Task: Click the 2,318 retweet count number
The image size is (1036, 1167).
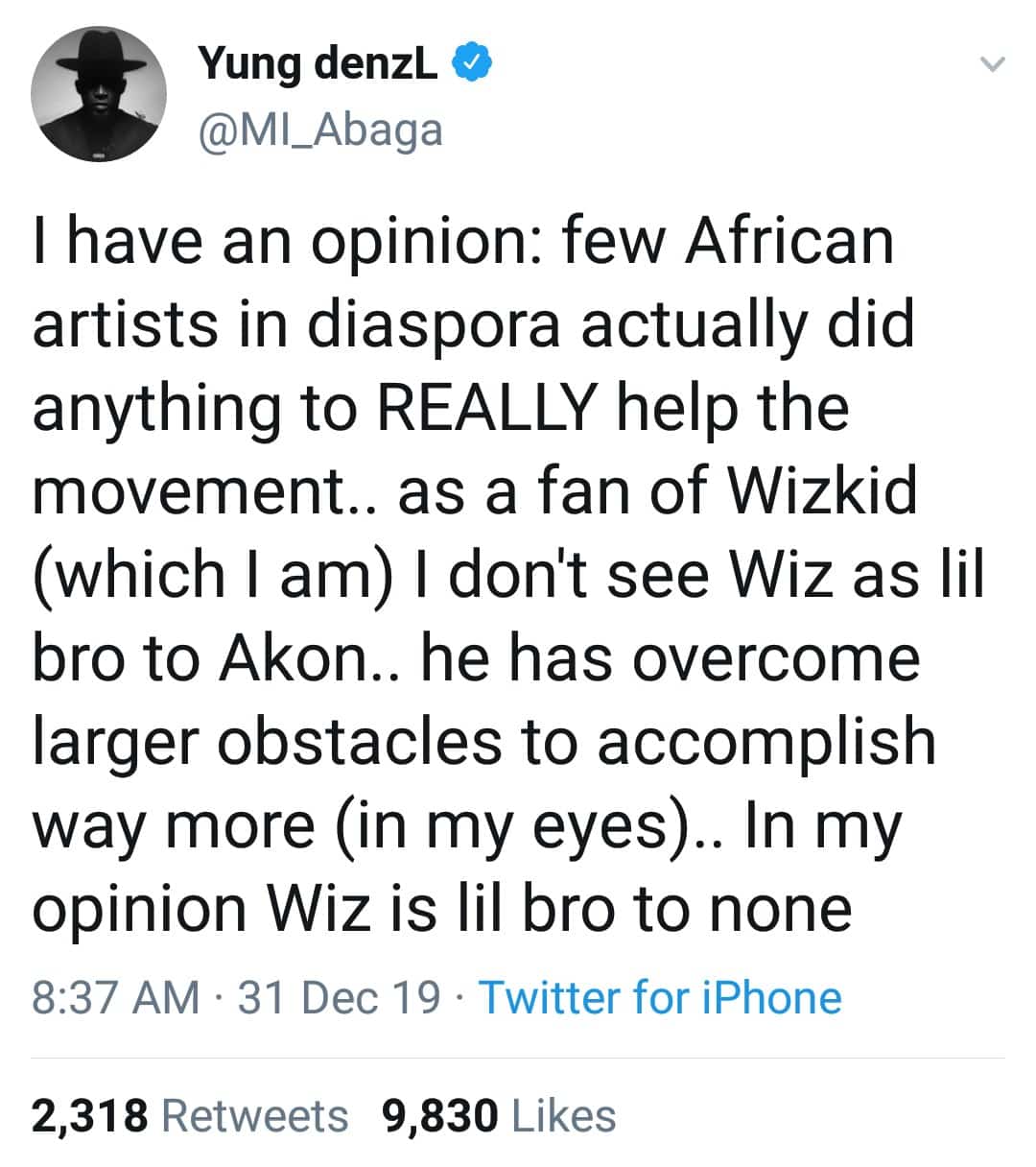Action: 90,1116
